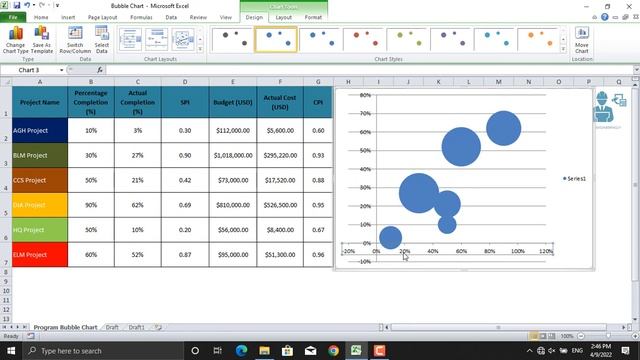This screenshot has height=360, width=640.
Task: Click the Normal view icon
Action: pos(533,336)
